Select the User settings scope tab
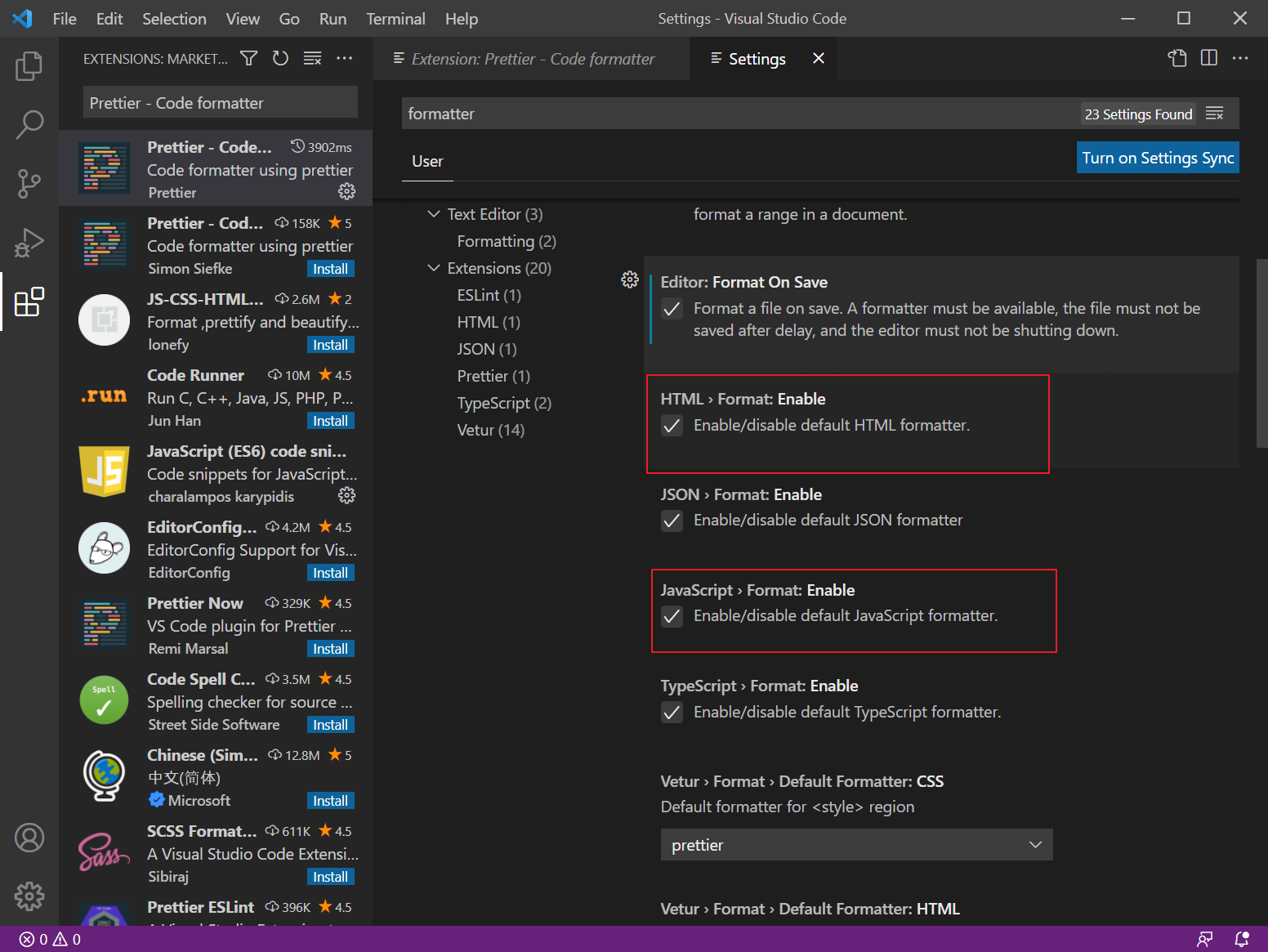 coord(427,161)
